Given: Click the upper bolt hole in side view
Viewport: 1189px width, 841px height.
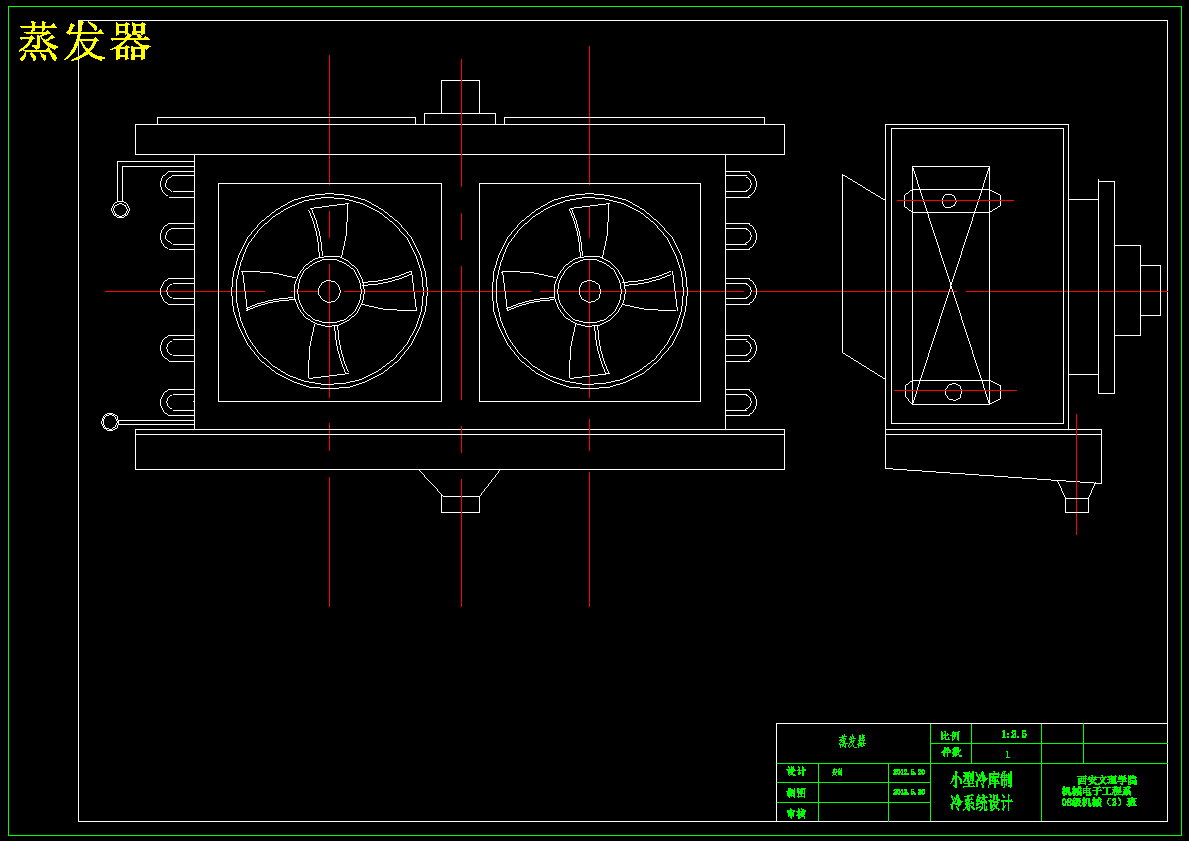Looking at the screenshot, I should coord(949,201).
